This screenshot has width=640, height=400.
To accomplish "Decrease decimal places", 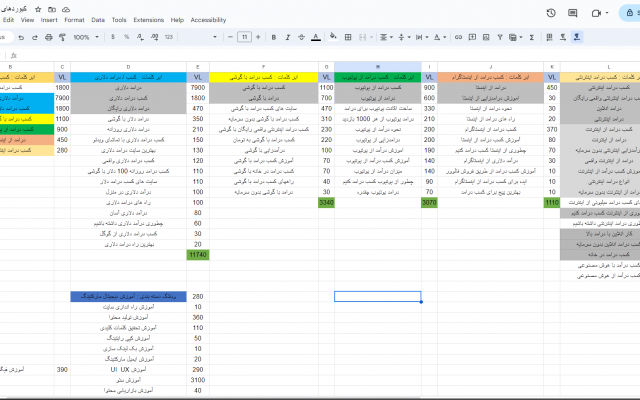I will 140,37.
